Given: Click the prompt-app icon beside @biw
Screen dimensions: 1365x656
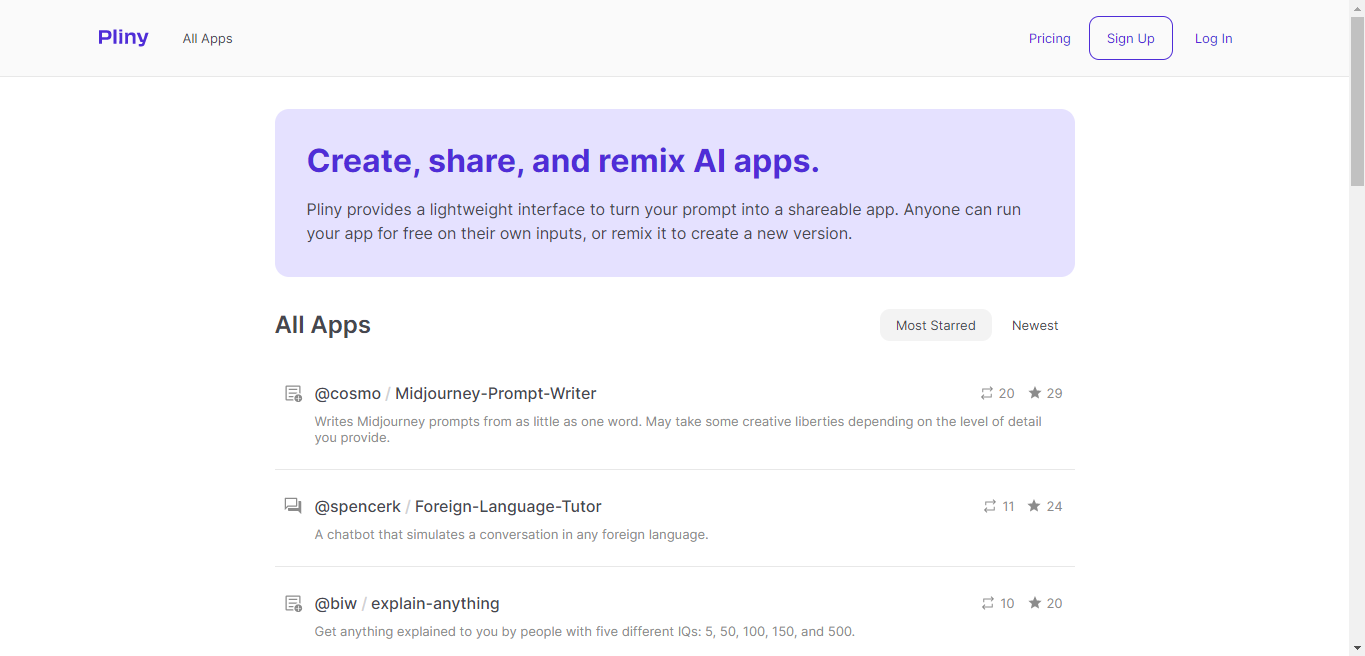Looking at the screenshot, I should coord(293,604).
